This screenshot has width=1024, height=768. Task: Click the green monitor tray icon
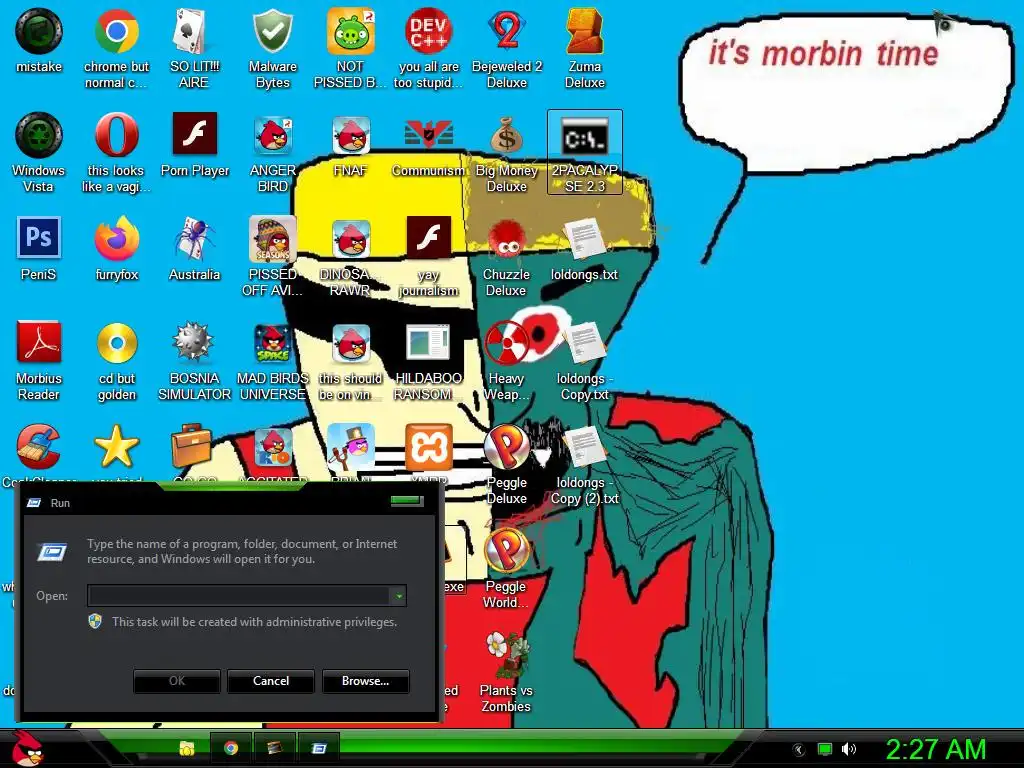[825, 749]
